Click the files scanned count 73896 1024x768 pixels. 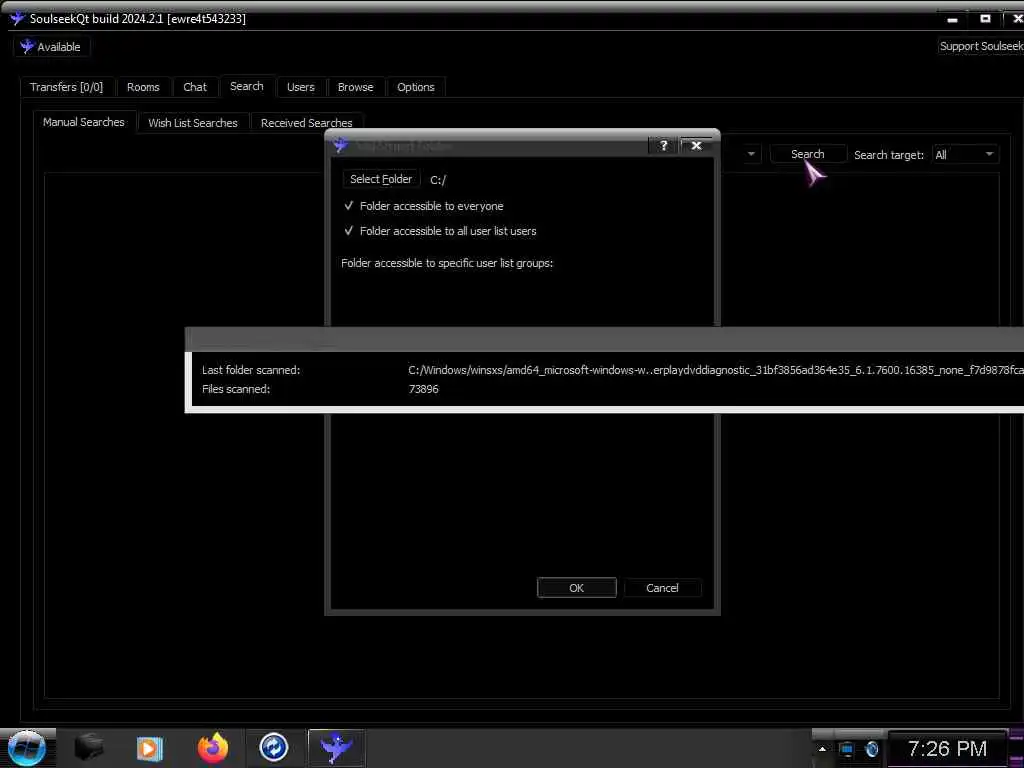(x=423, y=389)
